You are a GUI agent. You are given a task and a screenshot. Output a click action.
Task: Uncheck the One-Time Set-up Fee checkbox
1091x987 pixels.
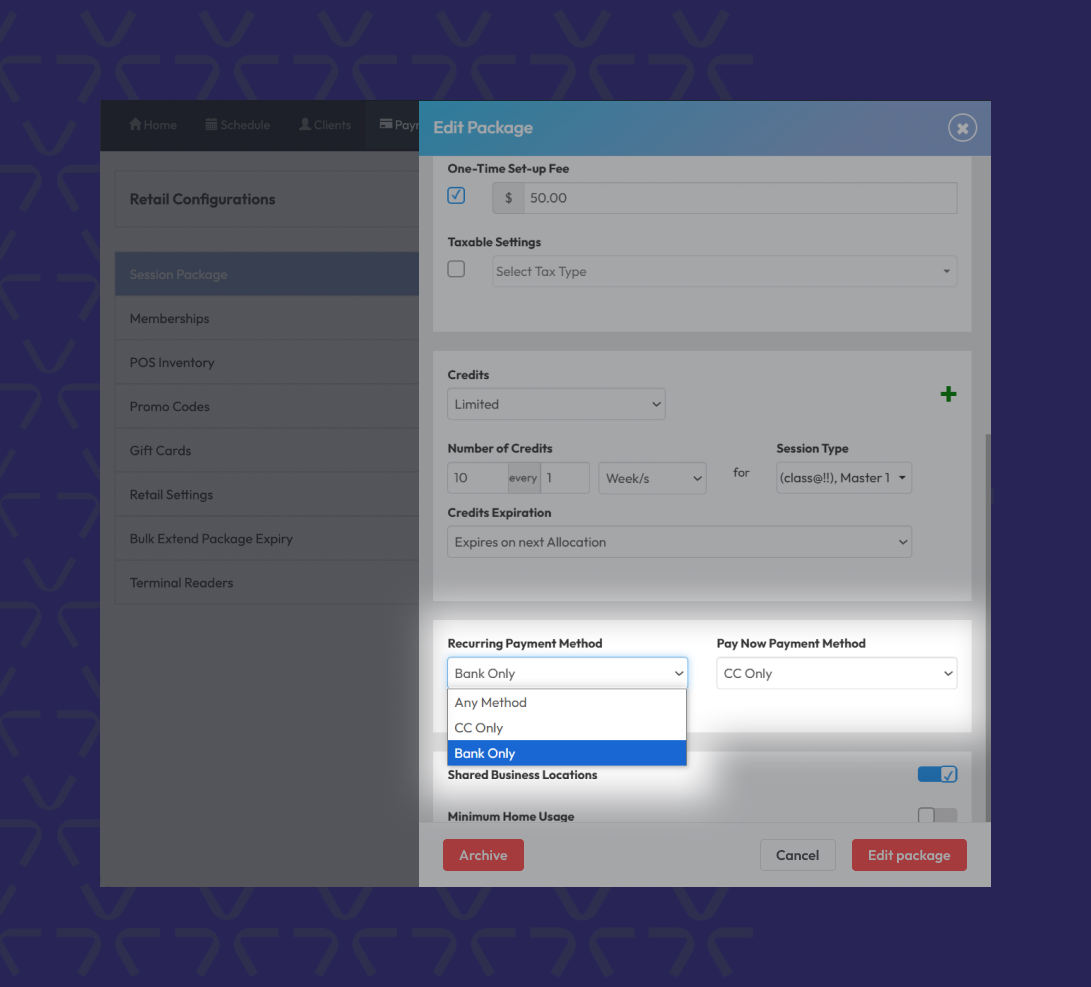click(x=457, y=196)
